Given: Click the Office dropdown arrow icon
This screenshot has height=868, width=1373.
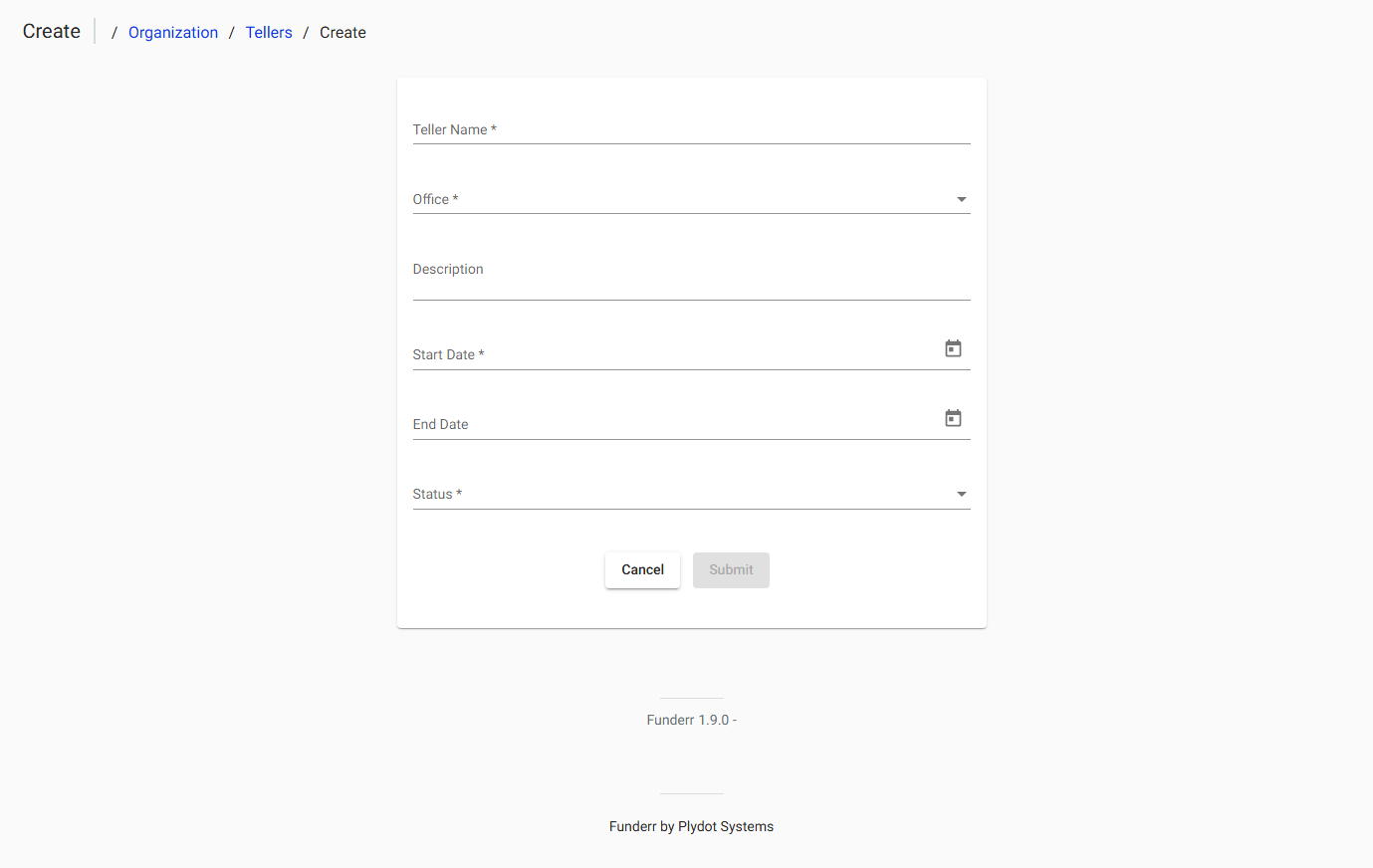Looking at the screenshot, I should pyautogui.click(x=961, y=199).
